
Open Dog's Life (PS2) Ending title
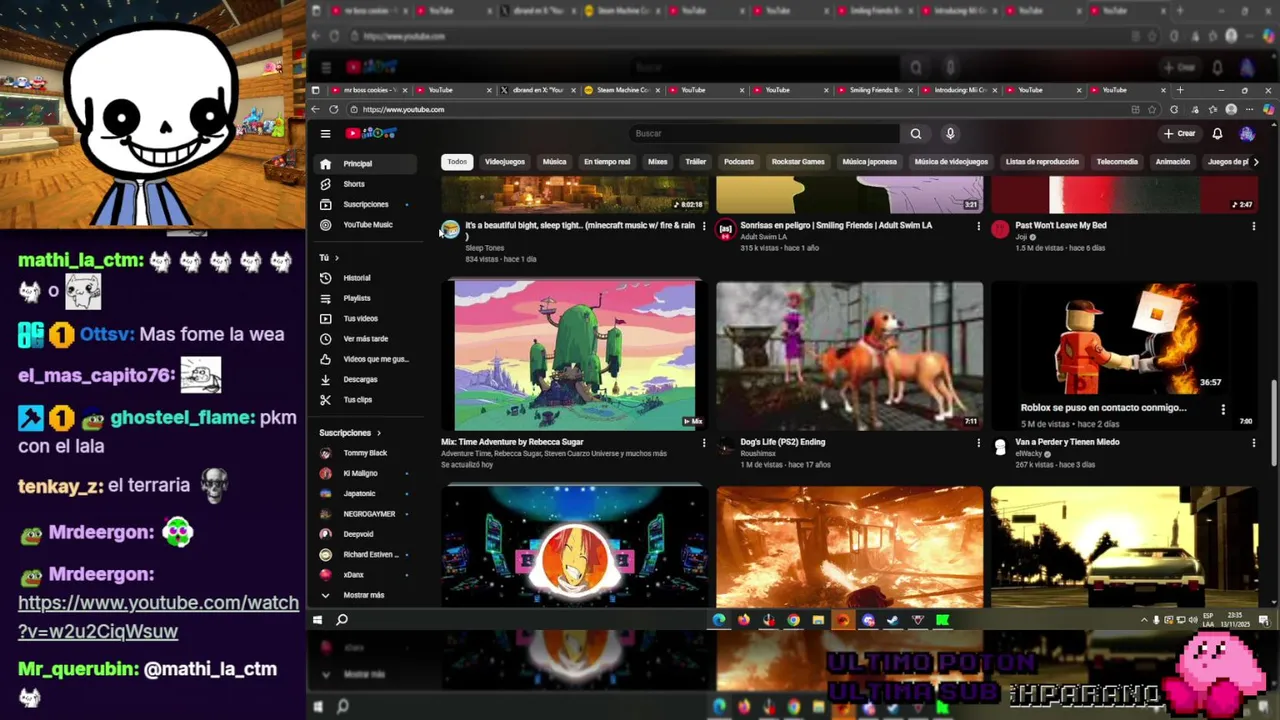(x=782, y=442)
